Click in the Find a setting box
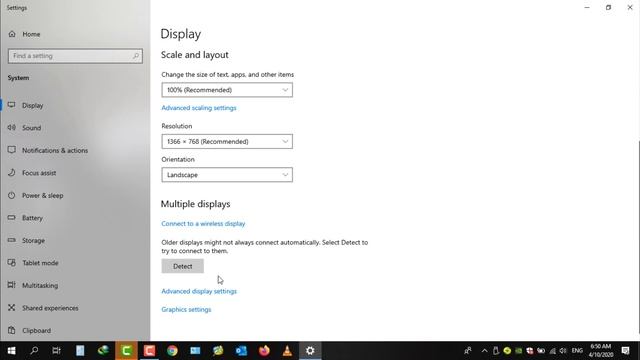640x360 pixels. (x=75, y=56)
